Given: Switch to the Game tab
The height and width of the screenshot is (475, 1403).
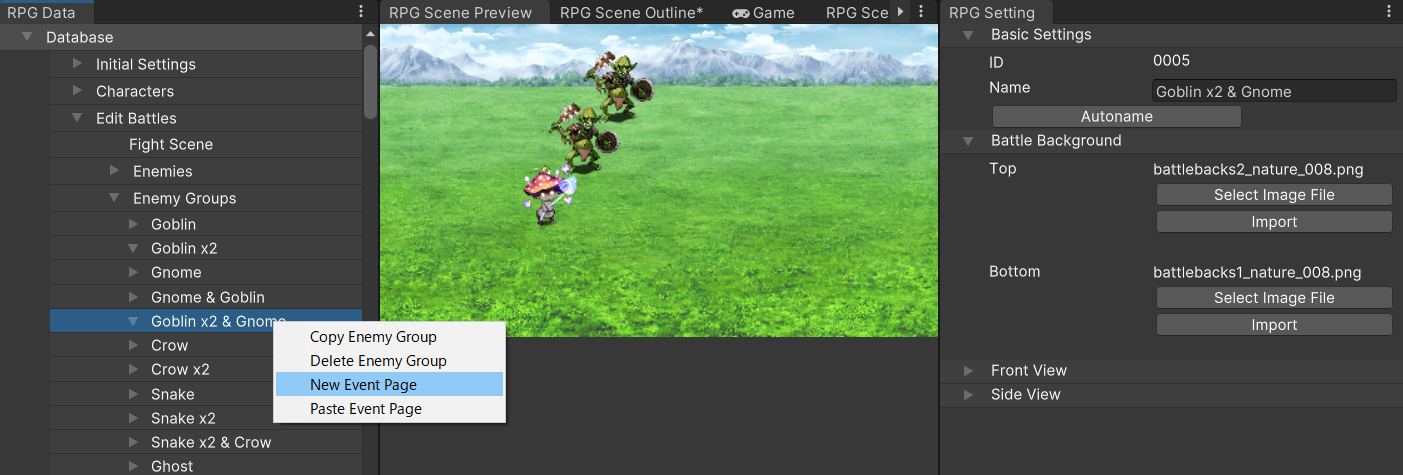Looking at the screenshot, I should pyautogui.click(x=764, y=13).
